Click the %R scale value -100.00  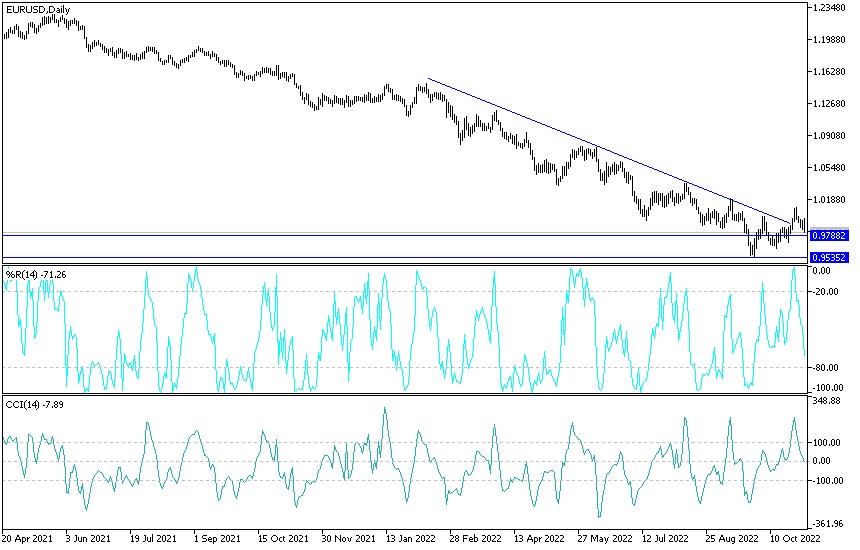pos(829,388)
